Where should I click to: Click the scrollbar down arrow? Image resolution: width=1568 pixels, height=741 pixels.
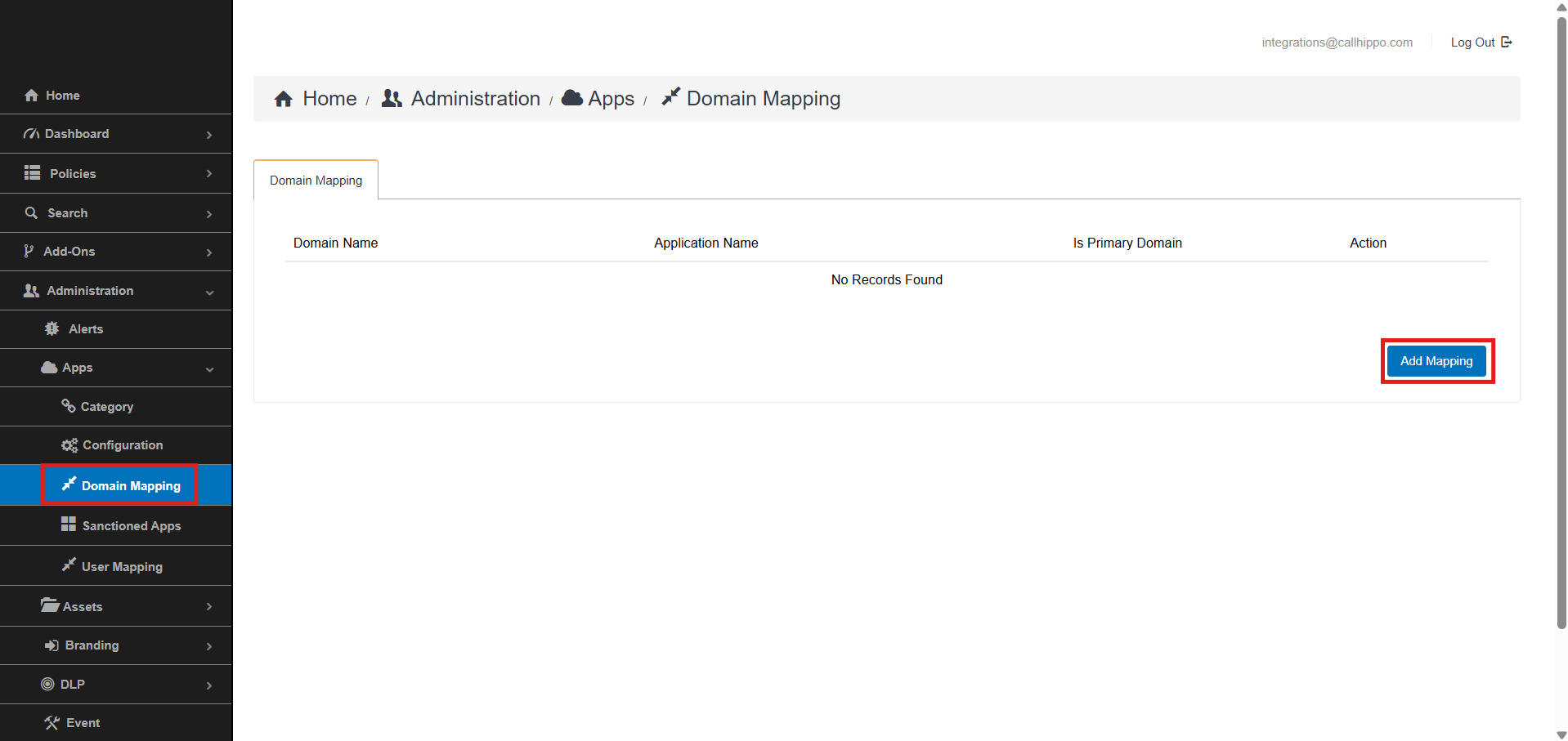(1561, 734)
